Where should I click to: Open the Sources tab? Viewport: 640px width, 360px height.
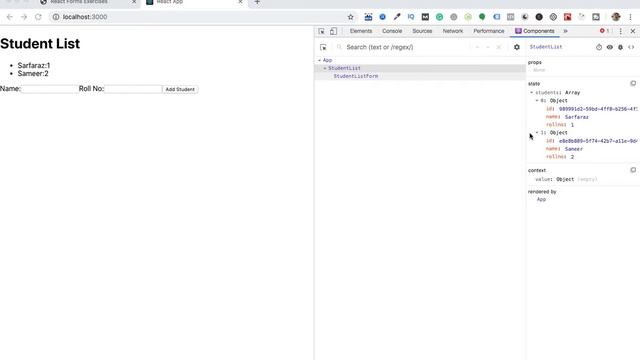tap(422, 31)
